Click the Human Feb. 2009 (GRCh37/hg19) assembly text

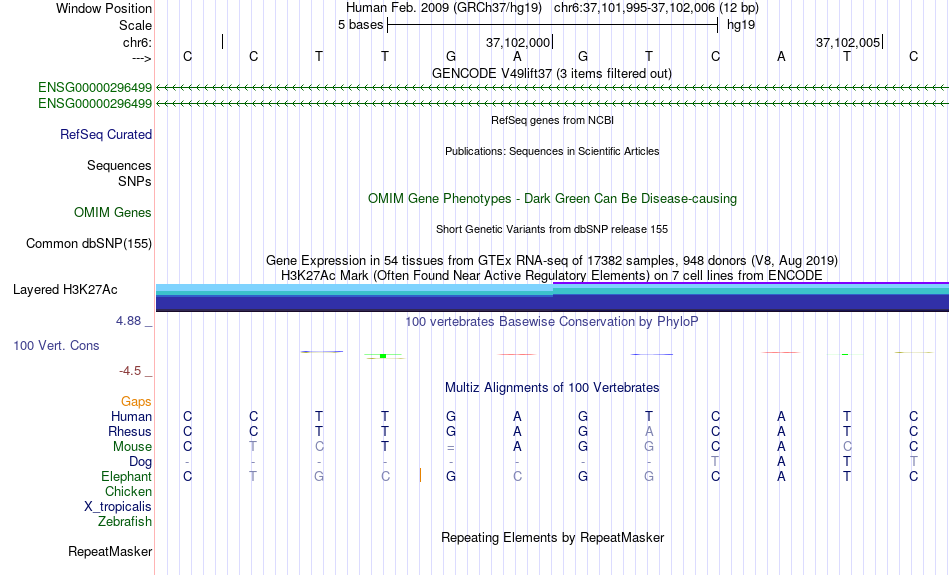tap(443, 8)
